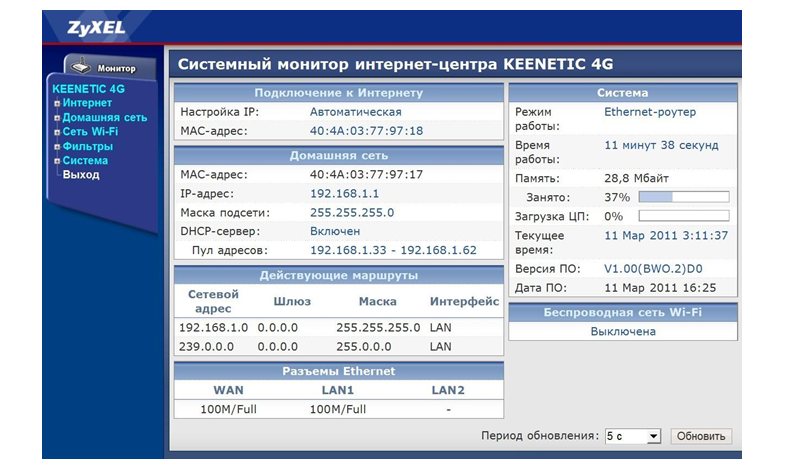Click the current time 11 Мар 2011 3:11:37
The width and height of the screenshot is (800, 467).
click(x=666, y=236)
